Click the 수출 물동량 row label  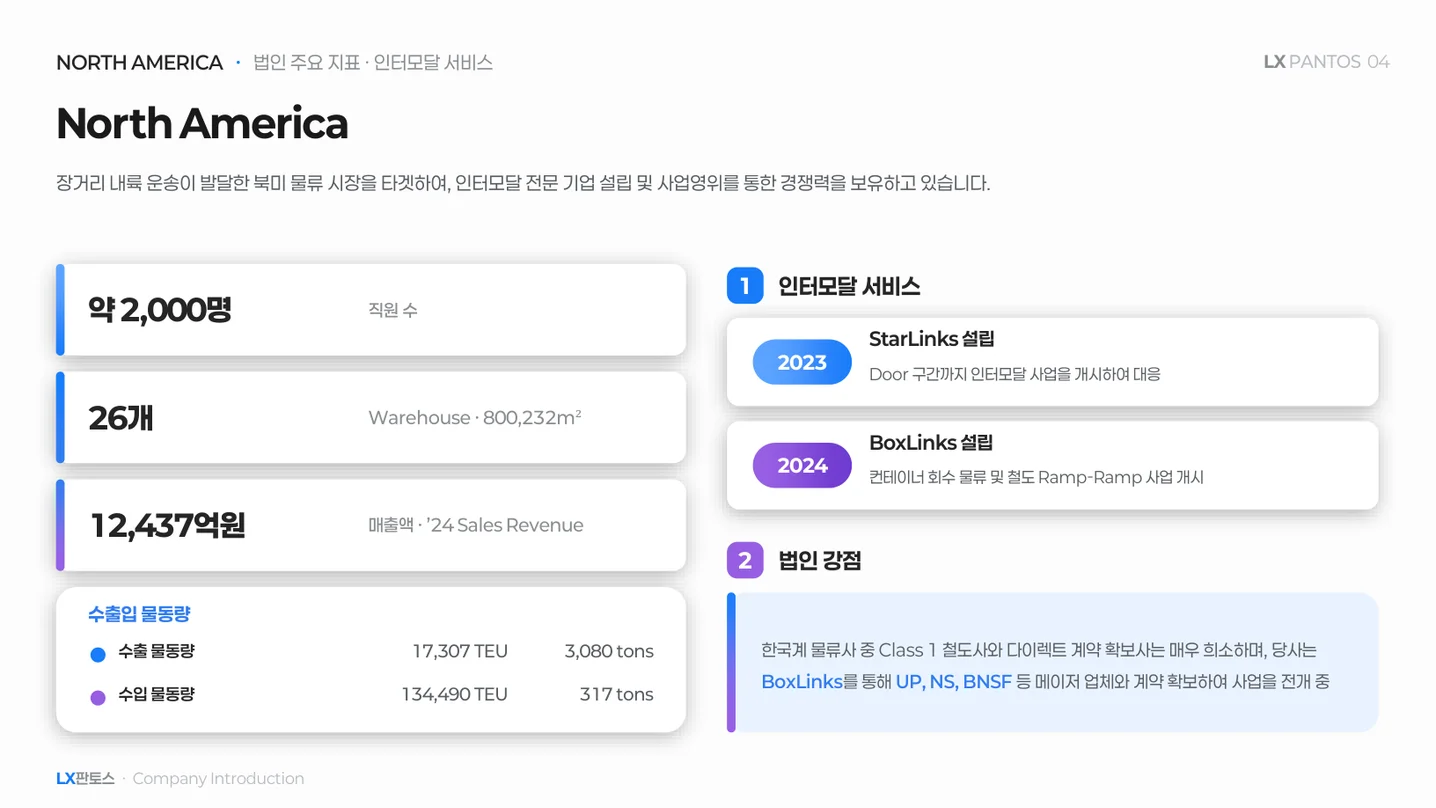click(156, 651)
